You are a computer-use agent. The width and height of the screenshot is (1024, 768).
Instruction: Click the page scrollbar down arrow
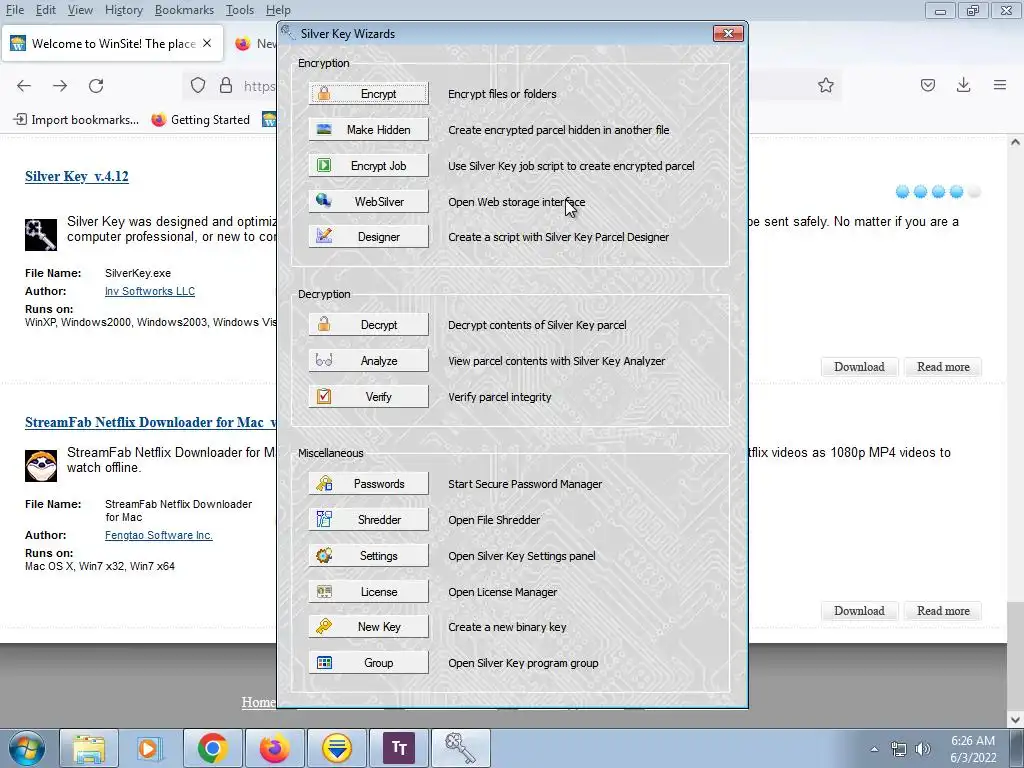pyautogui.click(x=1015, y=720)
